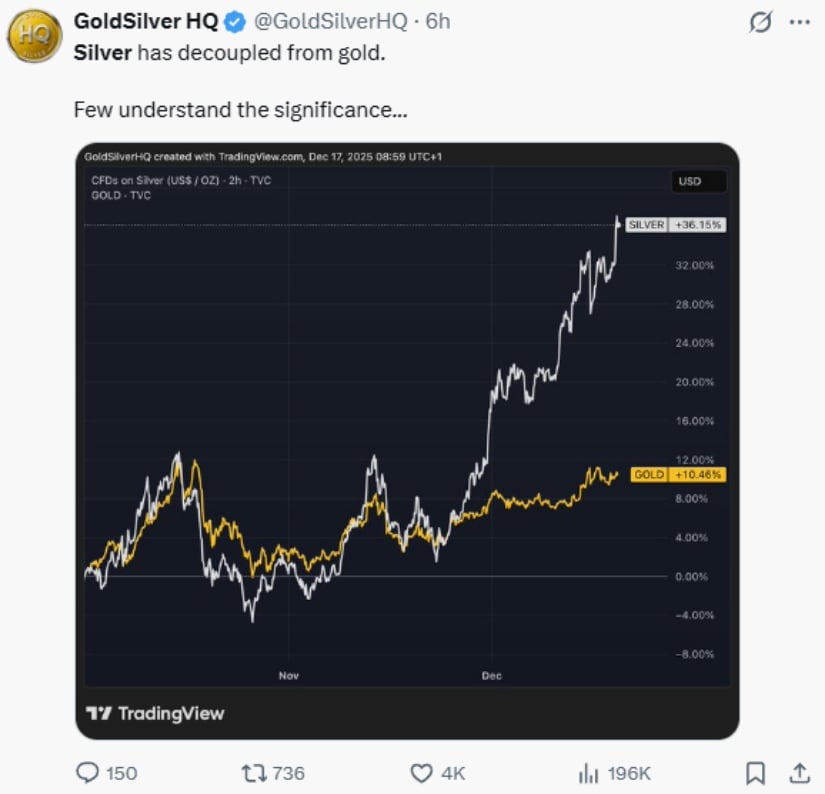Open the 6h timestamp permalink
Screen dimensions: 825x794
coord(438,22)
